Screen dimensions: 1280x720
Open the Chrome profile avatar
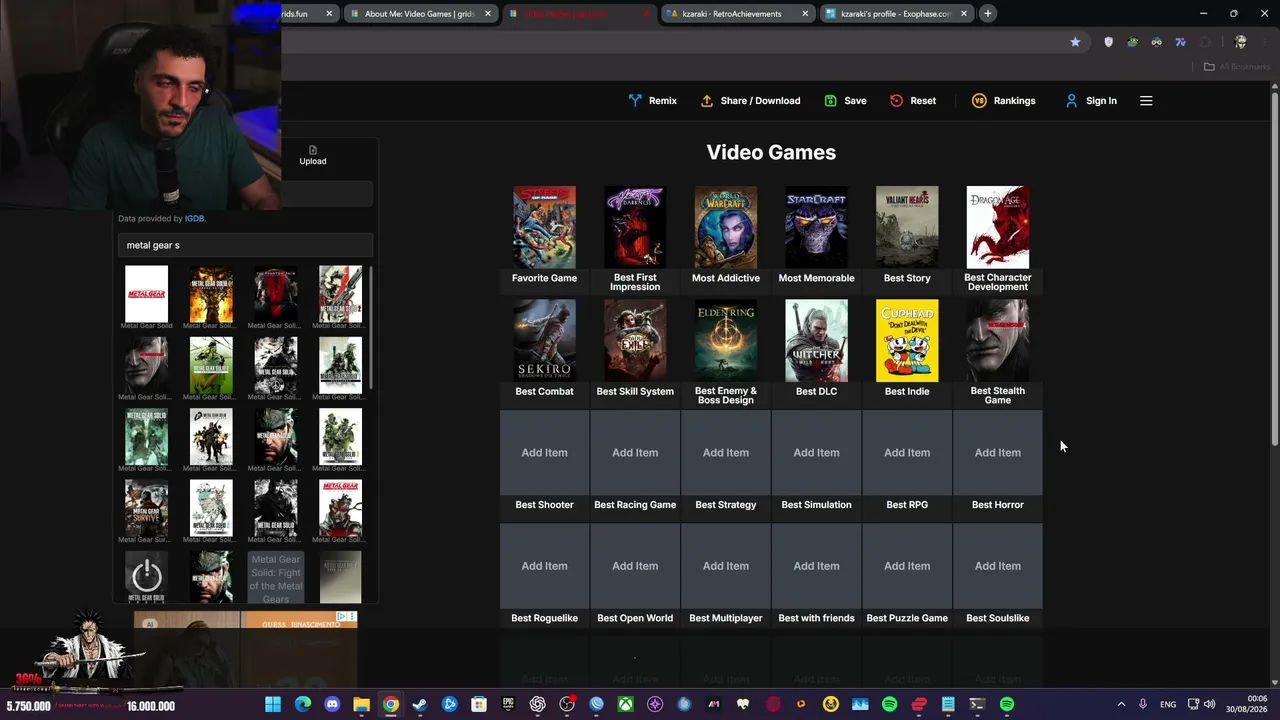[x=1240, y=42]
